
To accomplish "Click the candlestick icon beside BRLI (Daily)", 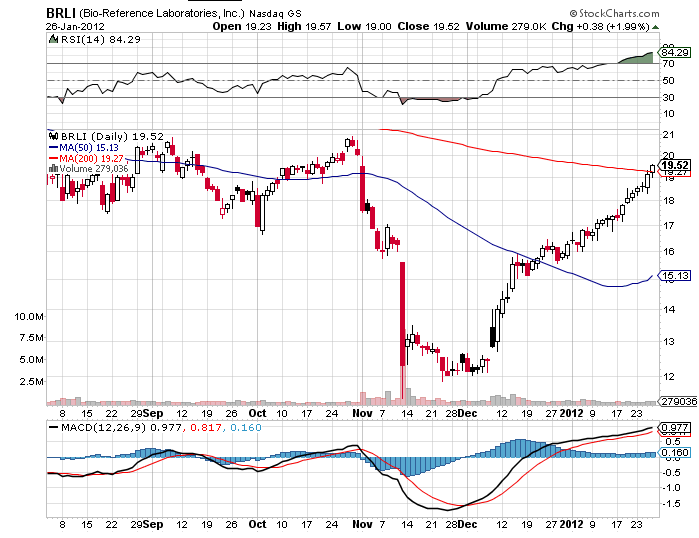I will 53,136.
